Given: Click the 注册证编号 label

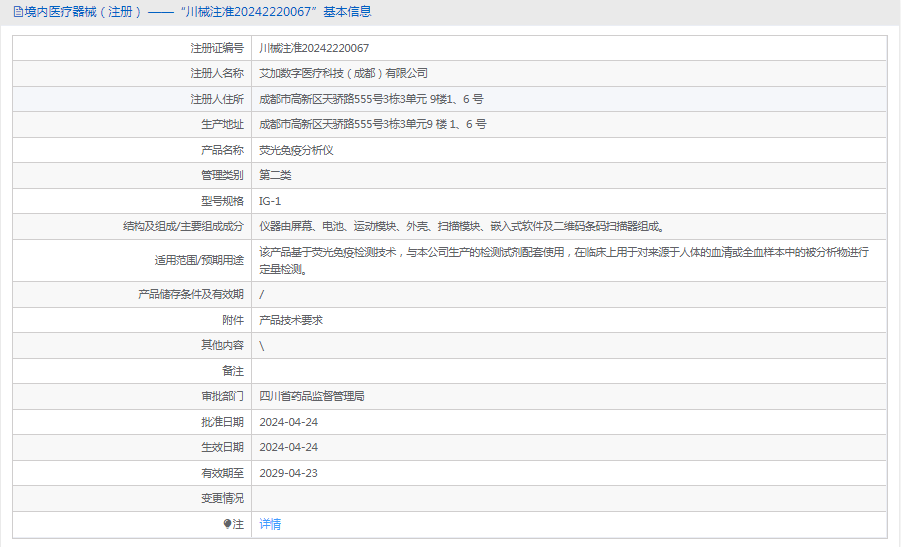Looking at the screenshot, I should point(217,48).
